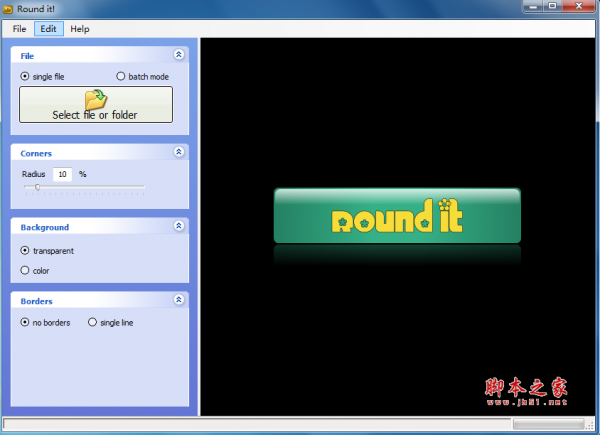Collapse the File panel with chevron
This screenshot has height=435, width=600.
[179, 56]
